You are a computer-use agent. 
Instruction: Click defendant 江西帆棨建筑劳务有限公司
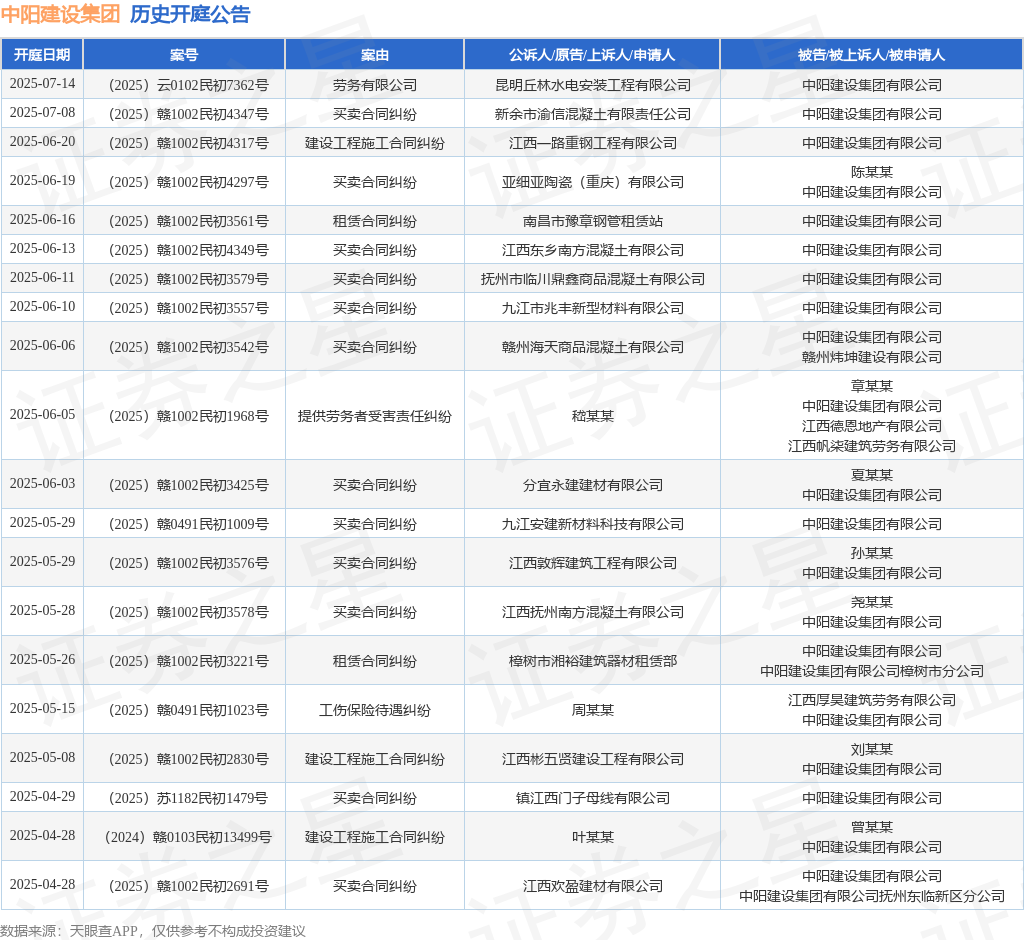(872, 446)
